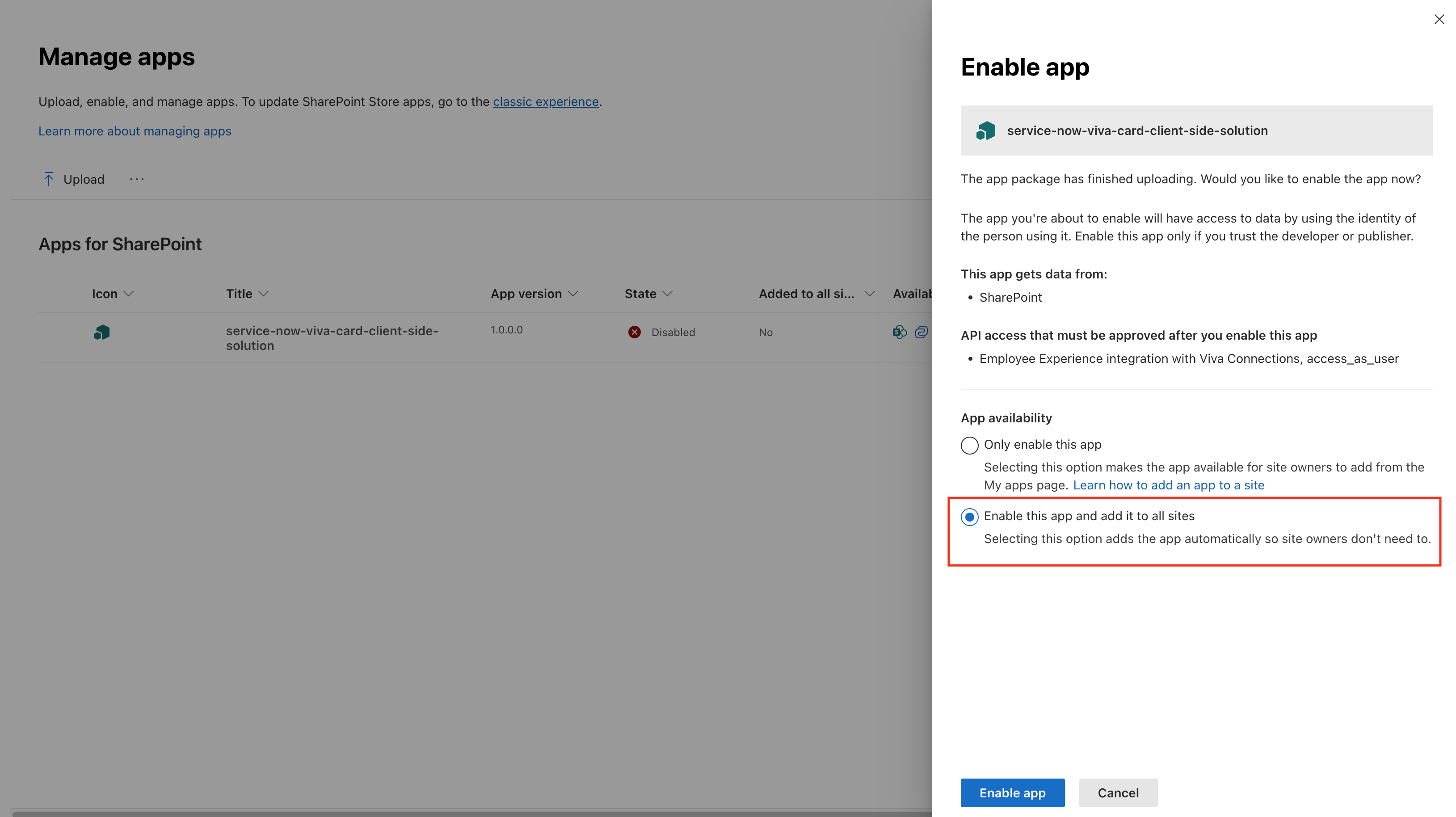Screen dimensions: 1456x817
Task: Click the red Disabled status icon
Action: pos(634,333)
